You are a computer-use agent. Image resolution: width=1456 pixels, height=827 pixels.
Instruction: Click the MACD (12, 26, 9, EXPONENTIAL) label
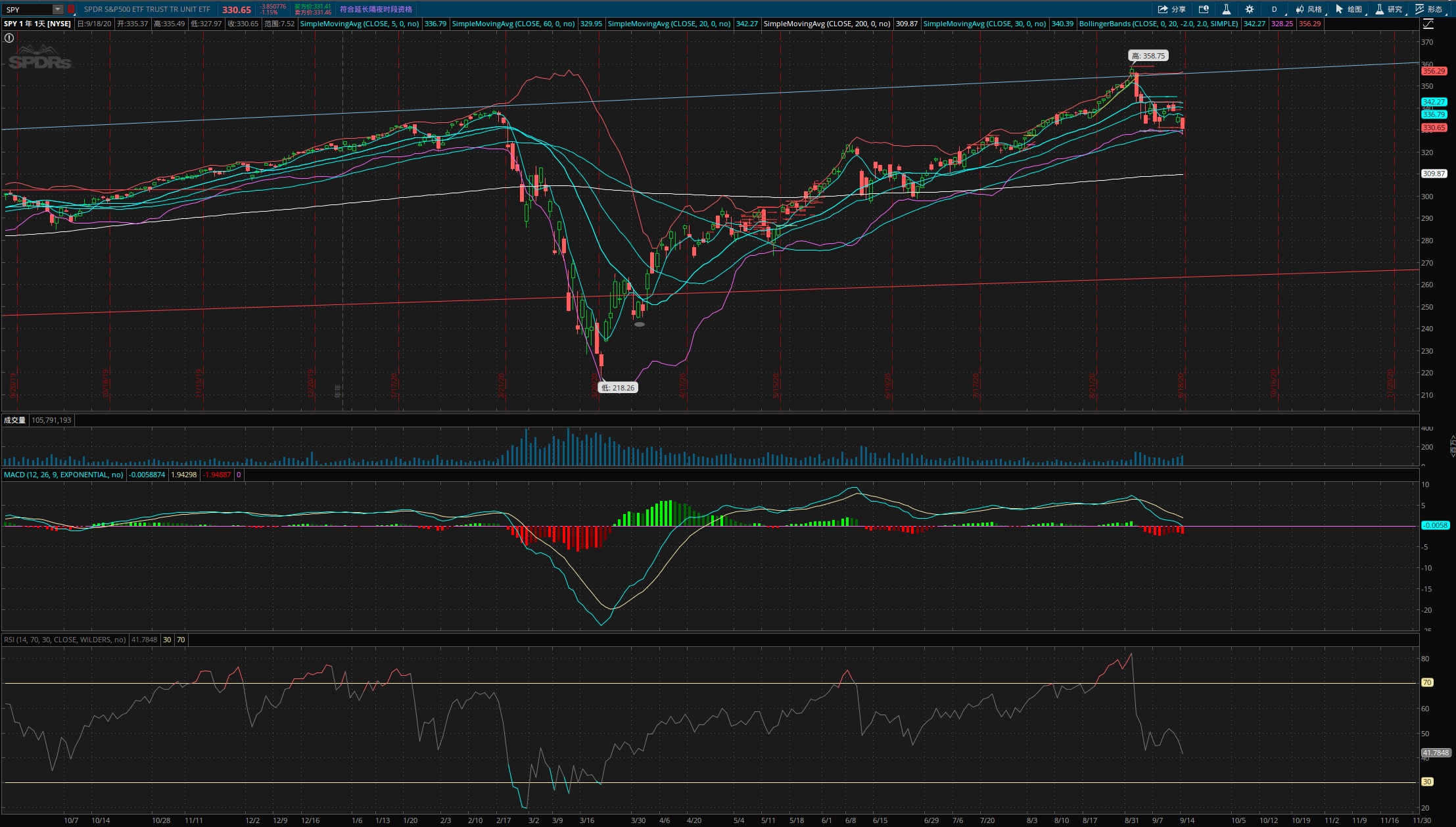click(x=64, y=475)
